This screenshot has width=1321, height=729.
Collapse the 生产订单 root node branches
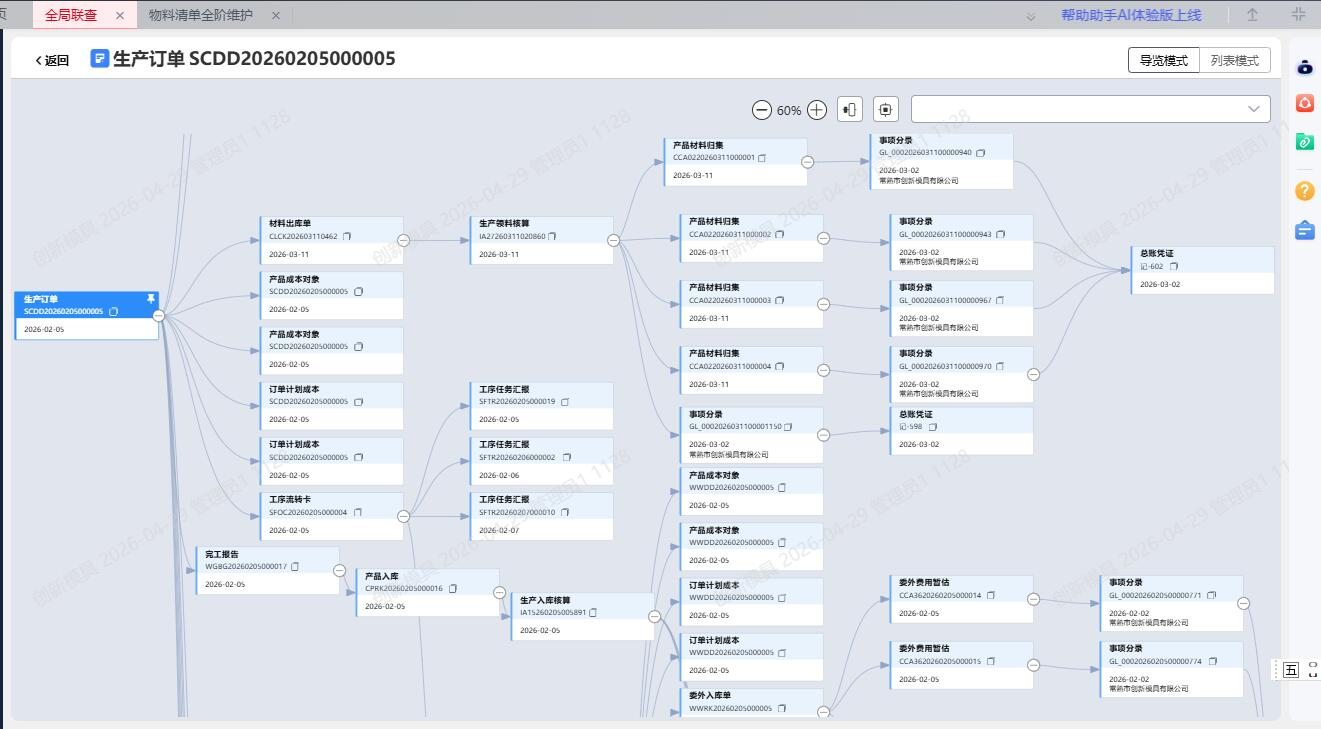tap(159, 315)
